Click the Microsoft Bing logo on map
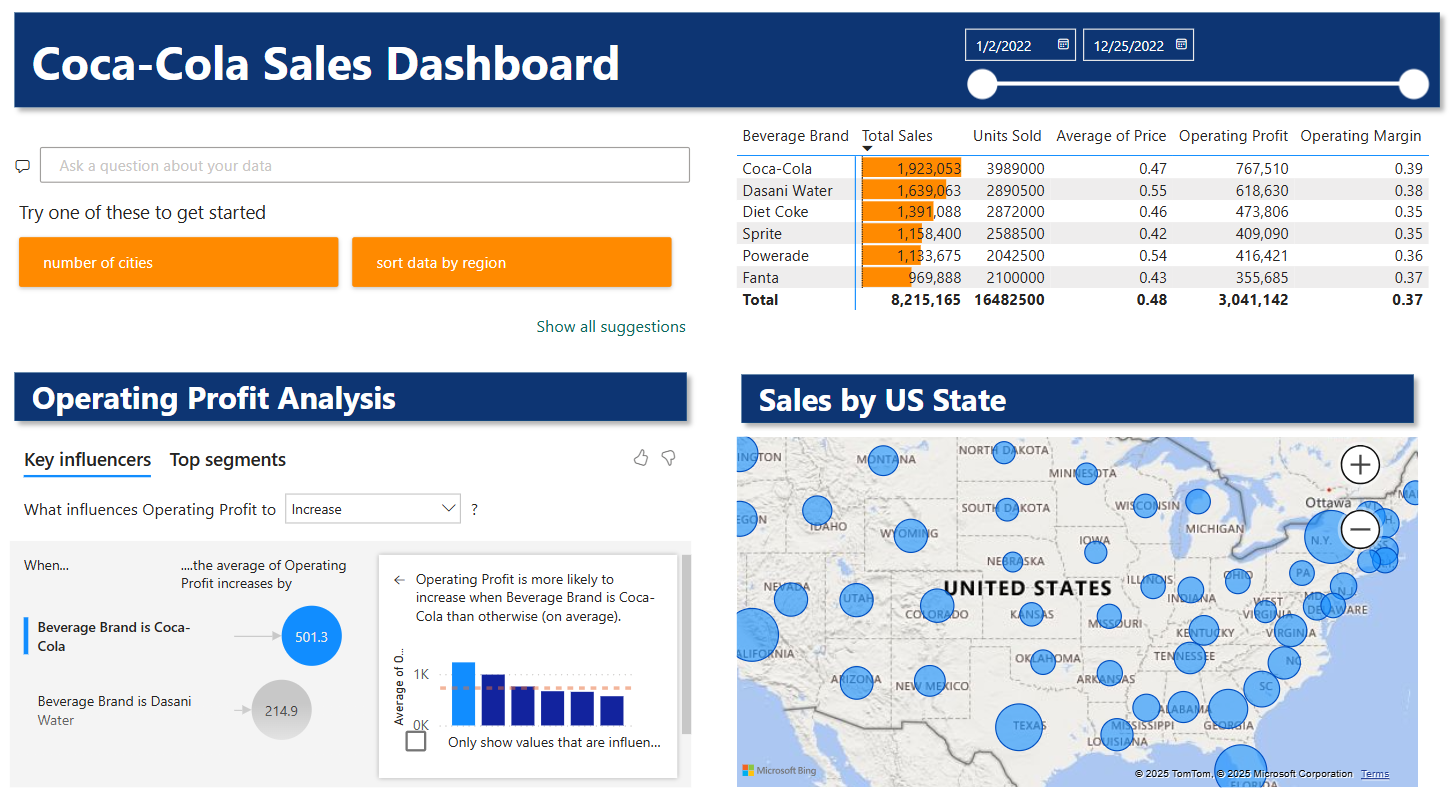 (779, 770)
